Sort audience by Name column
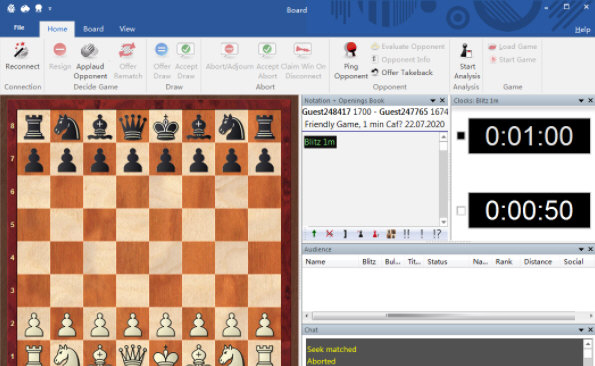 point(315,262)
